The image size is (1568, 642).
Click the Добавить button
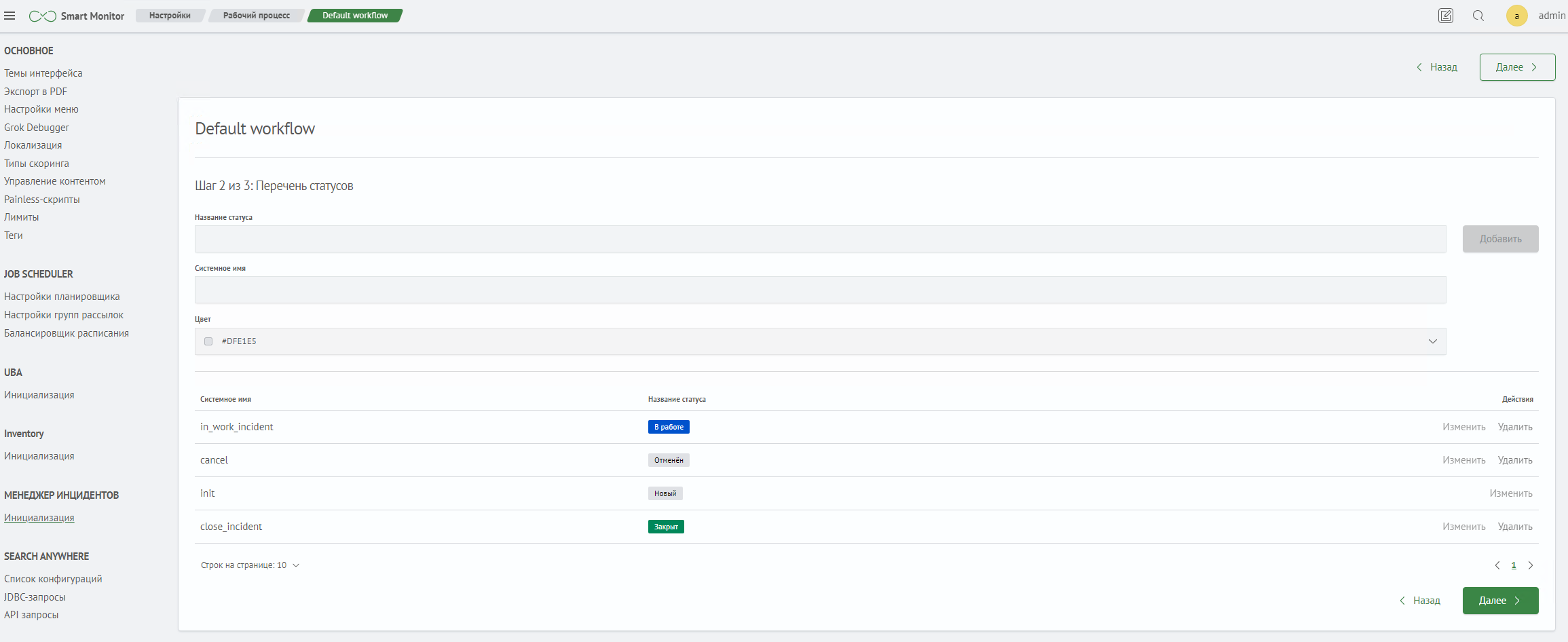point(1500,239)
